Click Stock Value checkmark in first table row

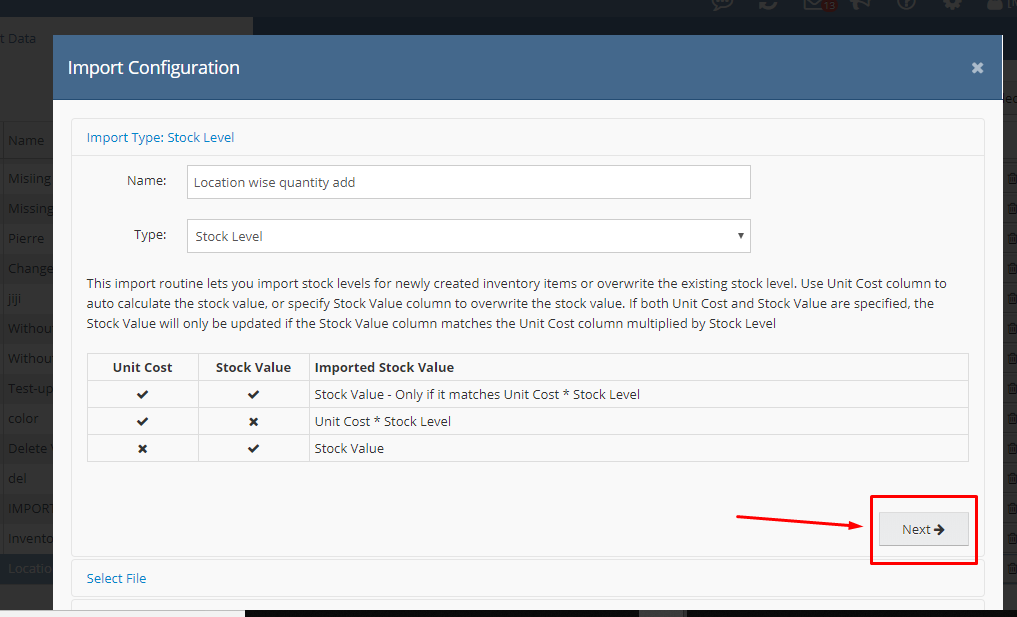[x=254, y=394]
